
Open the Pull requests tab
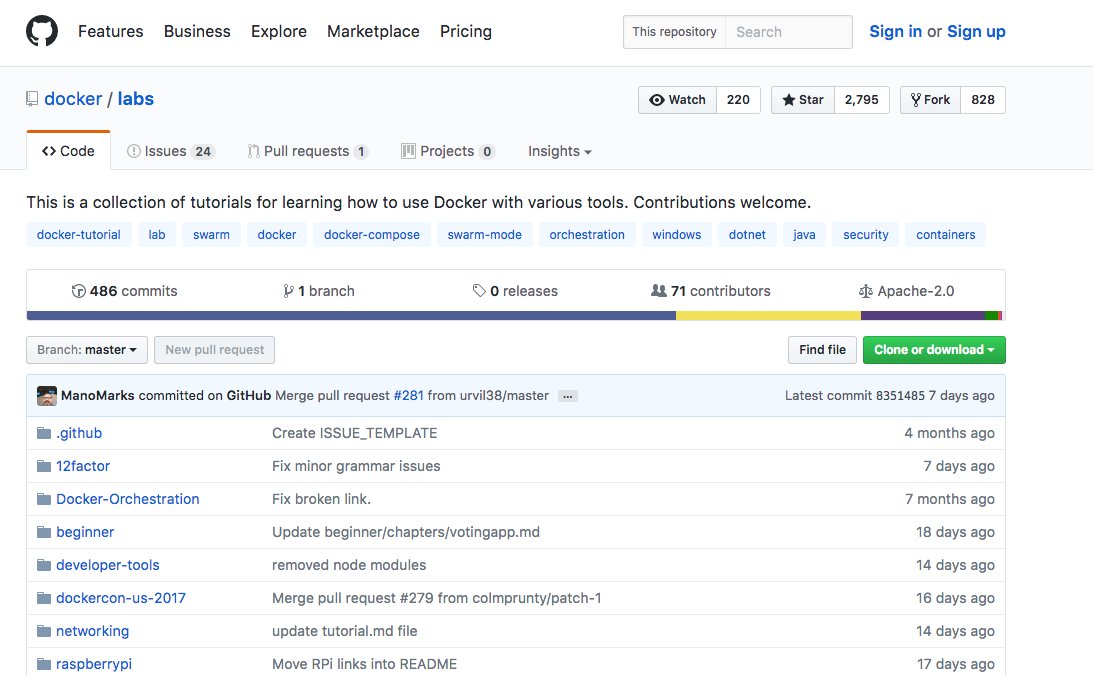[x=307, y=151]
